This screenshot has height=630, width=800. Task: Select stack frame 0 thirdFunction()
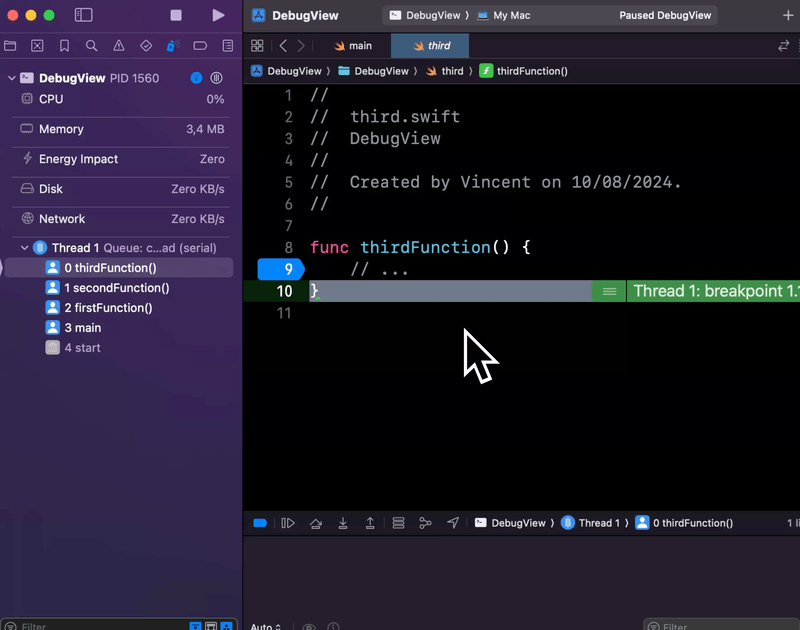tap(118, 268)
